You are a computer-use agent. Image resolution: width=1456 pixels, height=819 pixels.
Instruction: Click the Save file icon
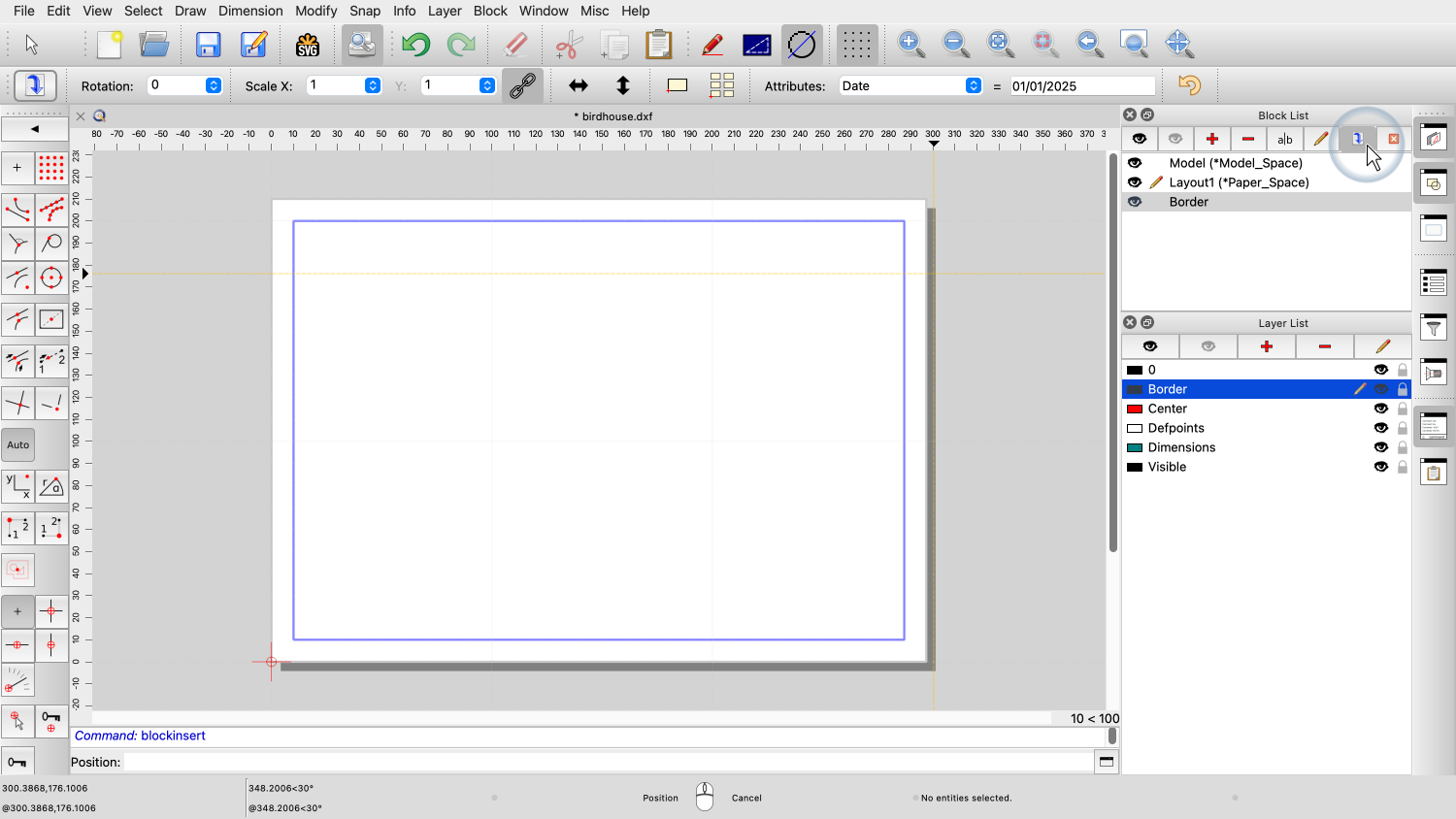209,45
